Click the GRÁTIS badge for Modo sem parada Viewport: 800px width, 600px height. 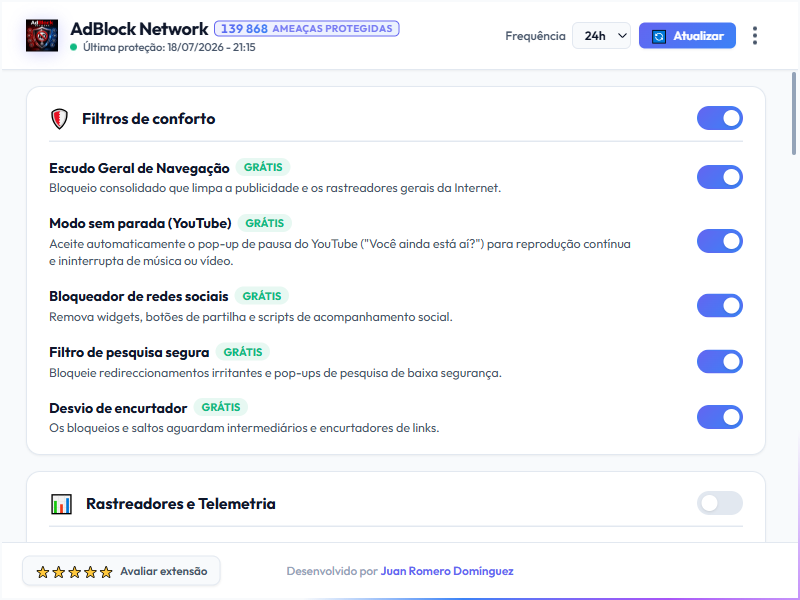click(264, 223)
